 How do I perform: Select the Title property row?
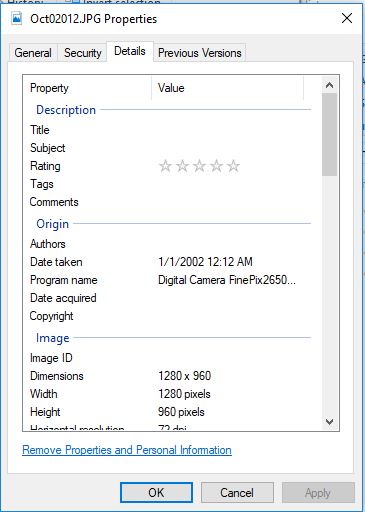(167, 130)
